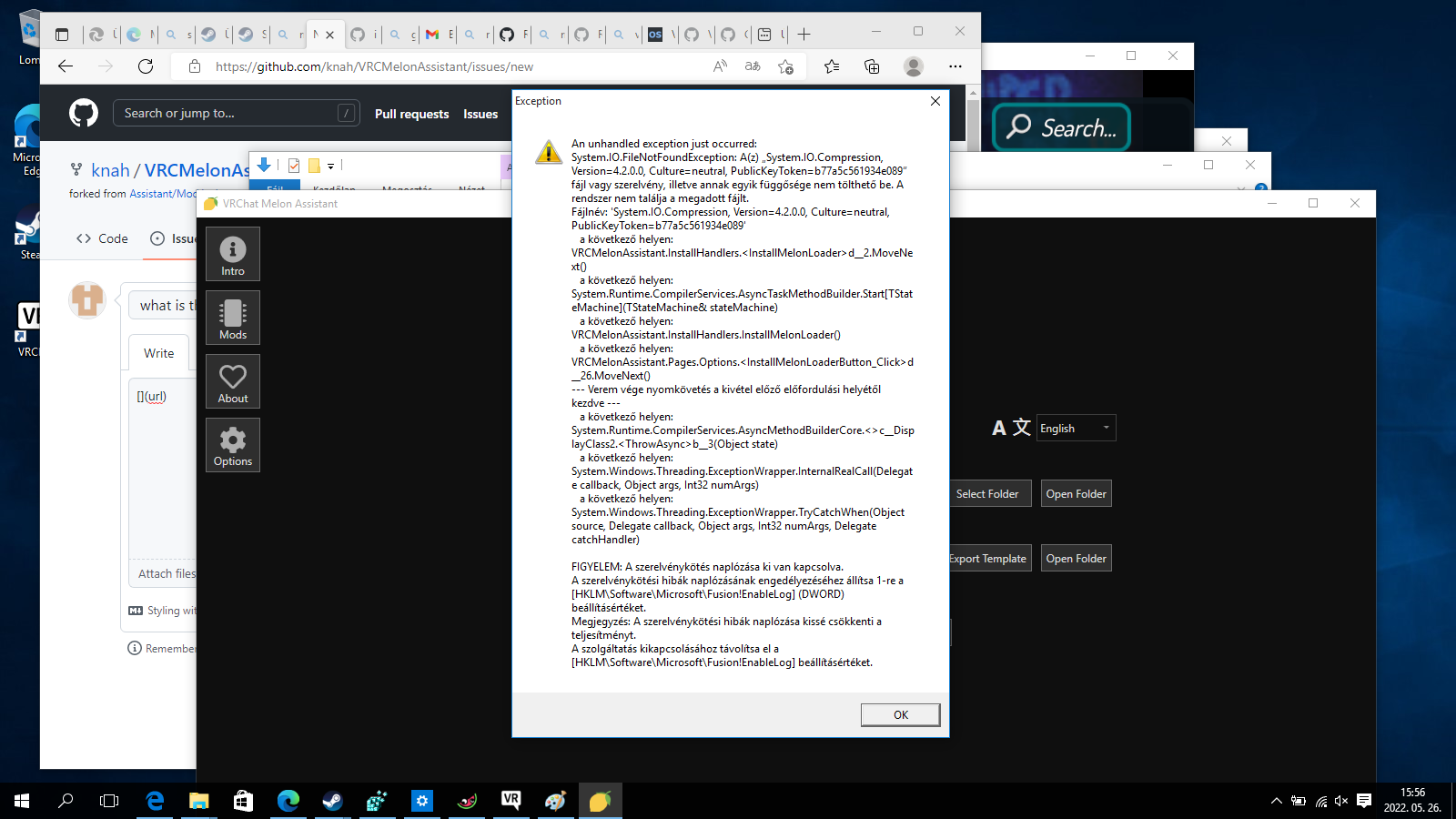Screen dimensions: 1456x819
Task: Show hidden system tray icons
Action: [x=1277, y=801]
